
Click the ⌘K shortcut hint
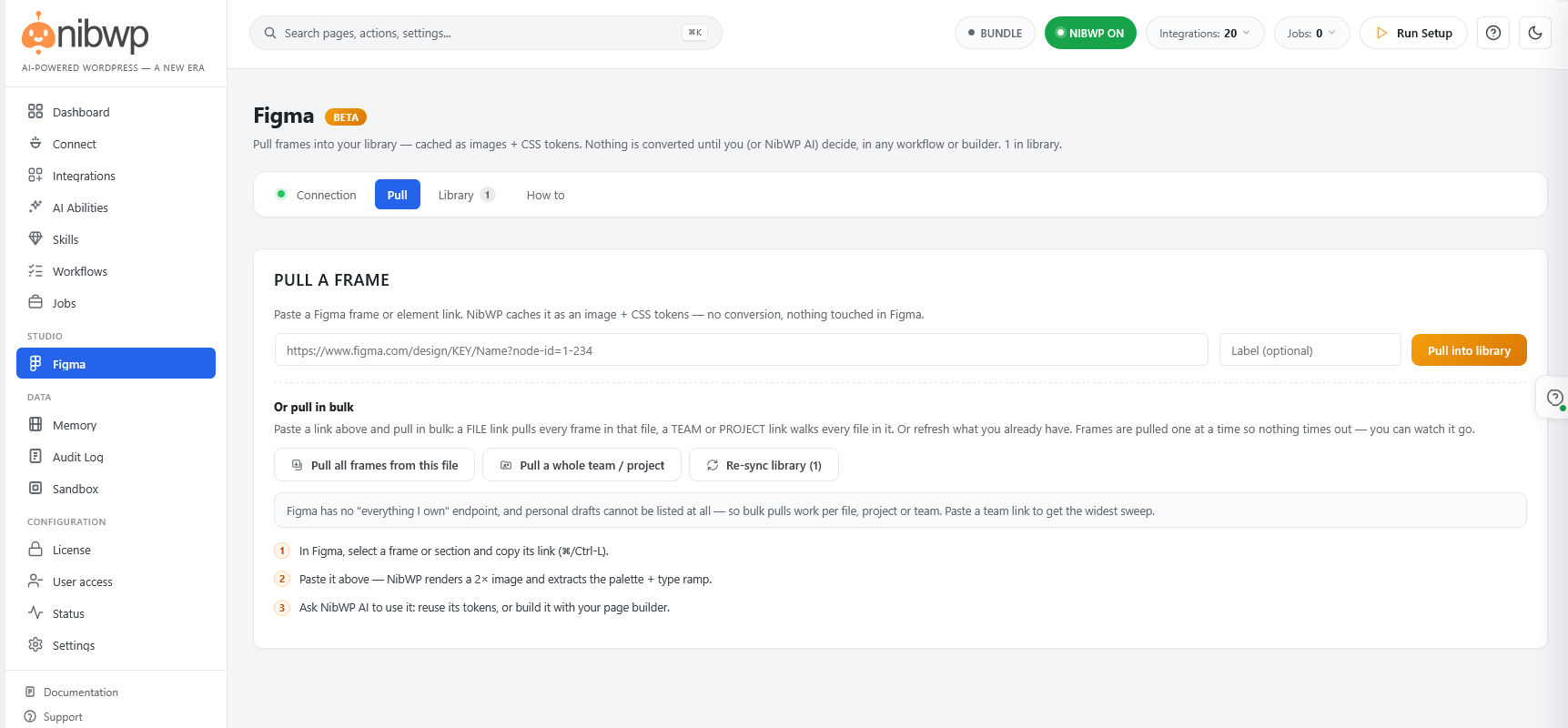[x=694, y=33]
